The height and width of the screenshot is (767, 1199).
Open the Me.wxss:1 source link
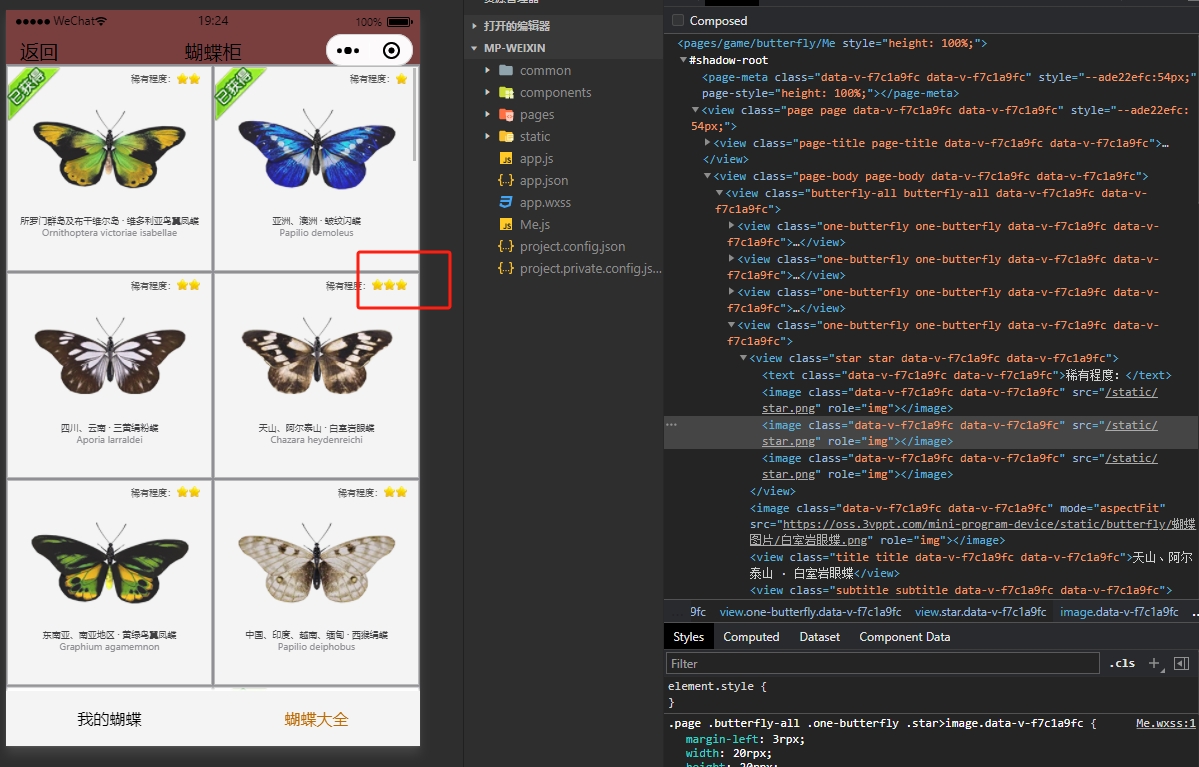click(1165, 723)
